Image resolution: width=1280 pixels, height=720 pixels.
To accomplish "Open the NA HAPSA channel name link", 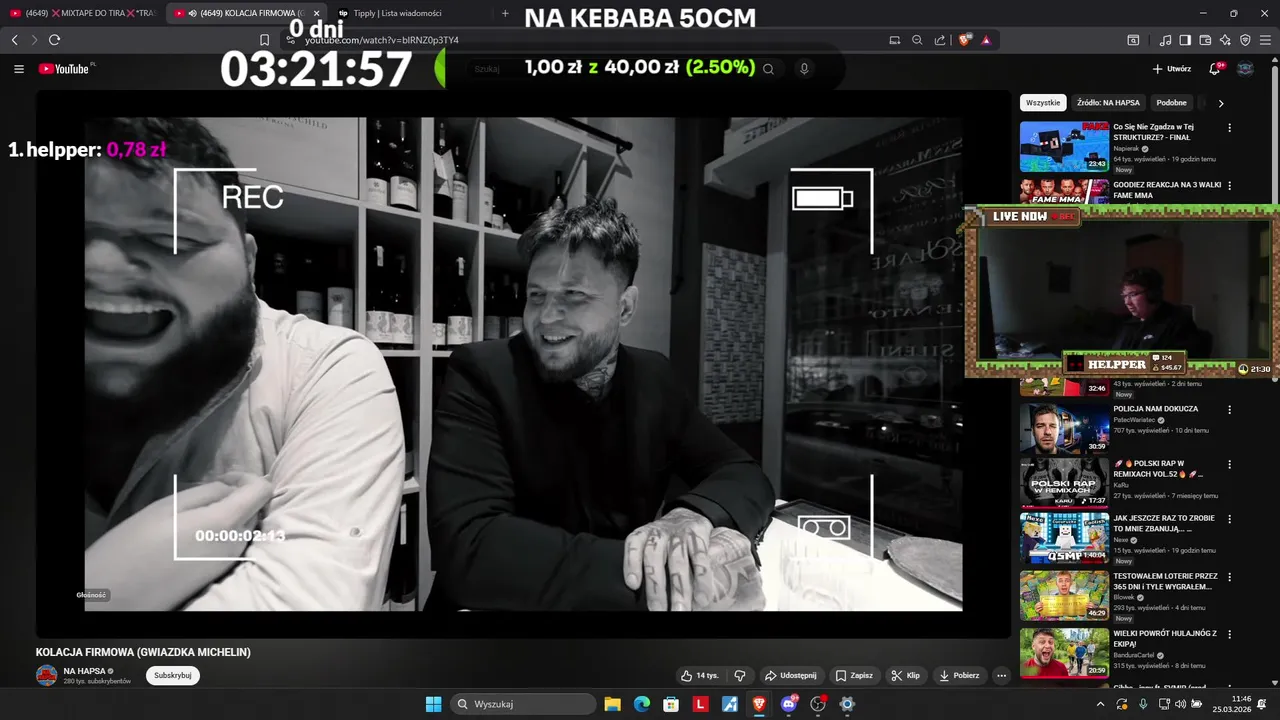I will 85,671.
